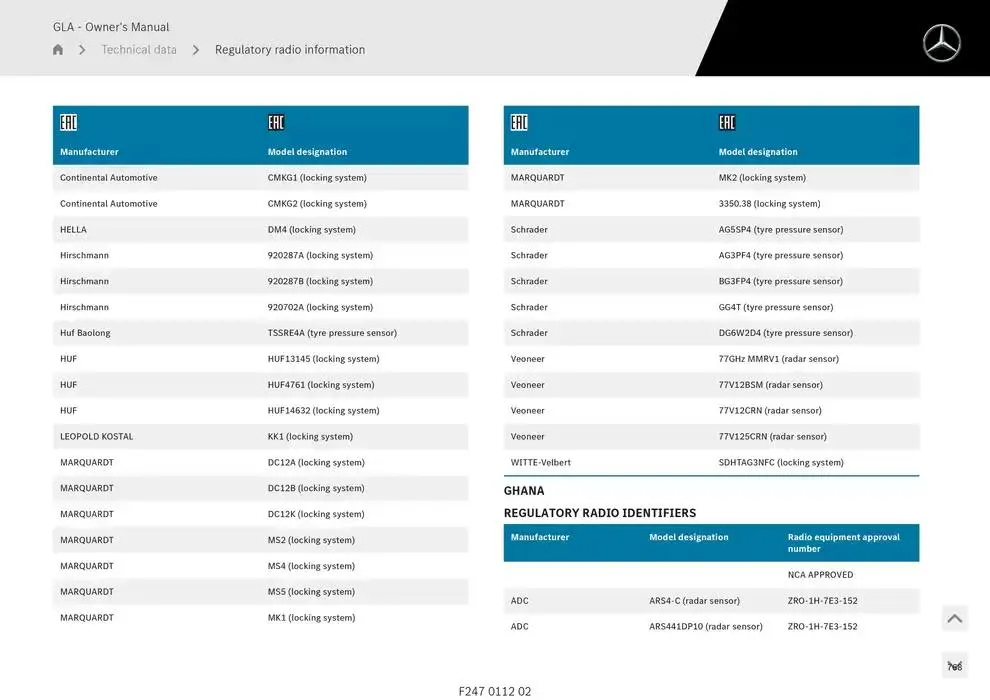Screen dimensions: 990x700
Task: Click the Mercedes-Benz star logo
Action: (941, 43)
